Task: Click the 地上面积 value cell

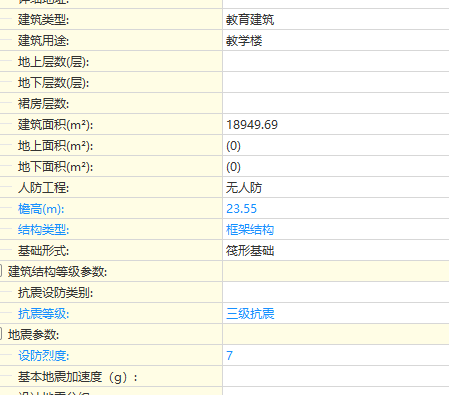Action: [x=336, y=145]
